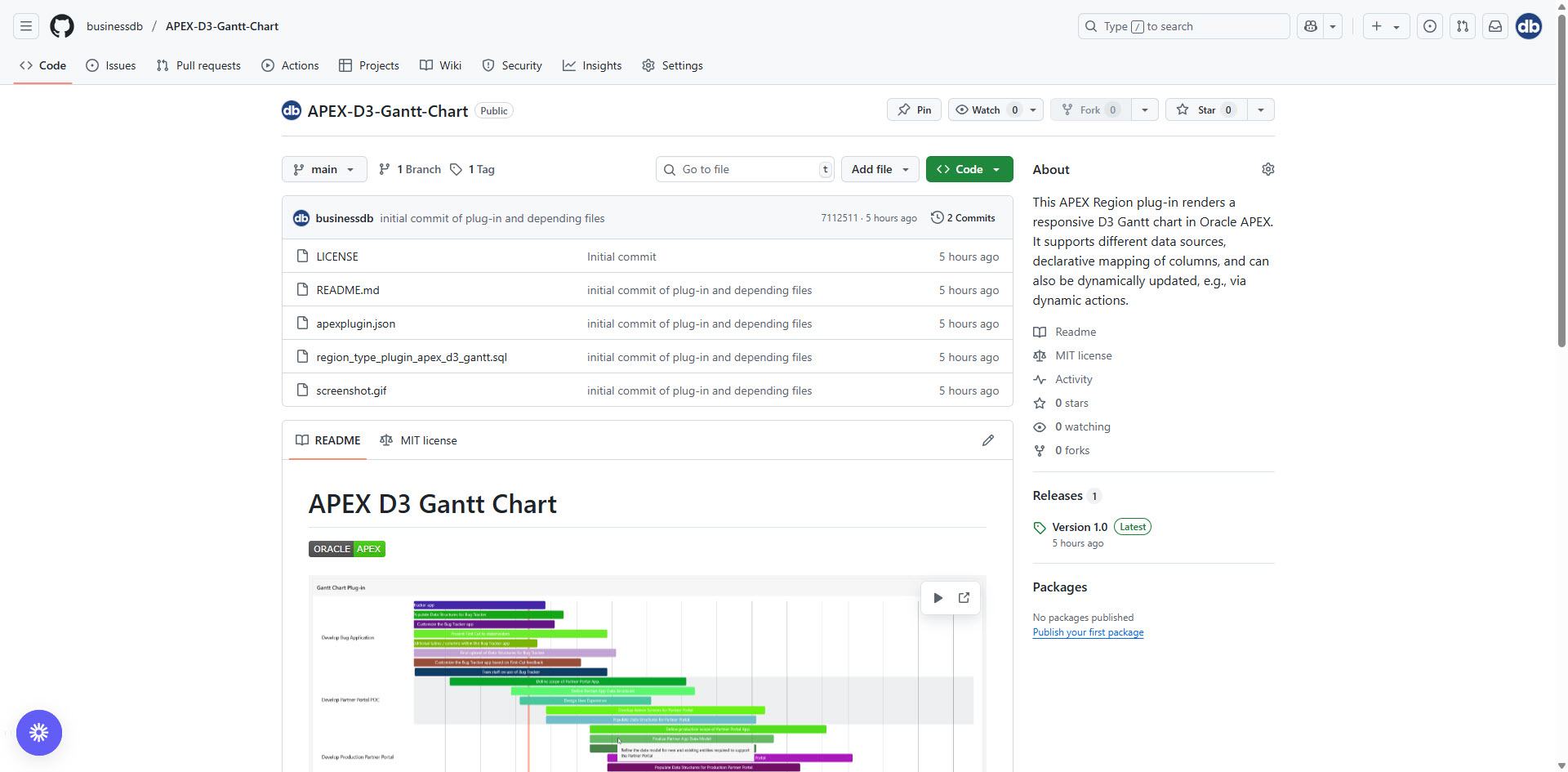This screenshot has width=1568, height=772.
Task: Open the Copilot icon in header
Action: 1311,26
